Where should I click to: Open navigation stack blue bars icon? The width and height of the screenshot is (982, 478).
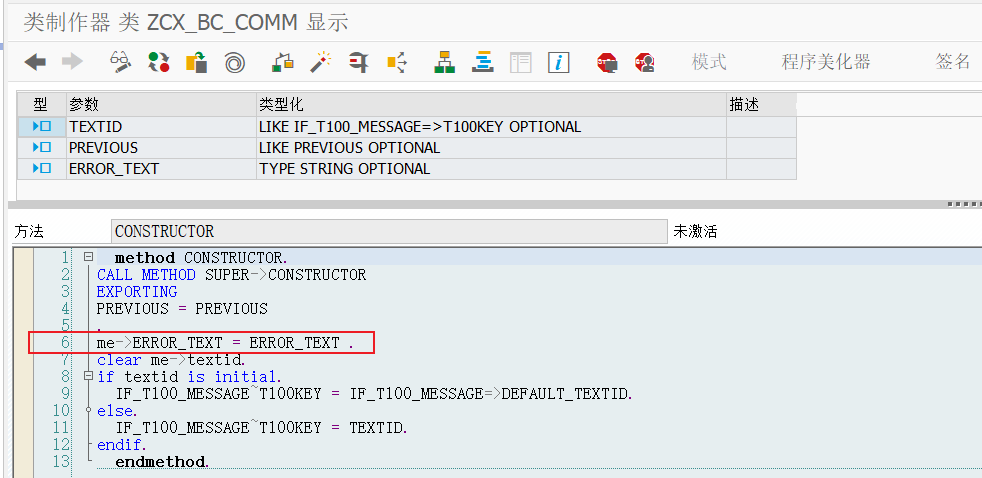pyautogui.click(x=482, y=61)
